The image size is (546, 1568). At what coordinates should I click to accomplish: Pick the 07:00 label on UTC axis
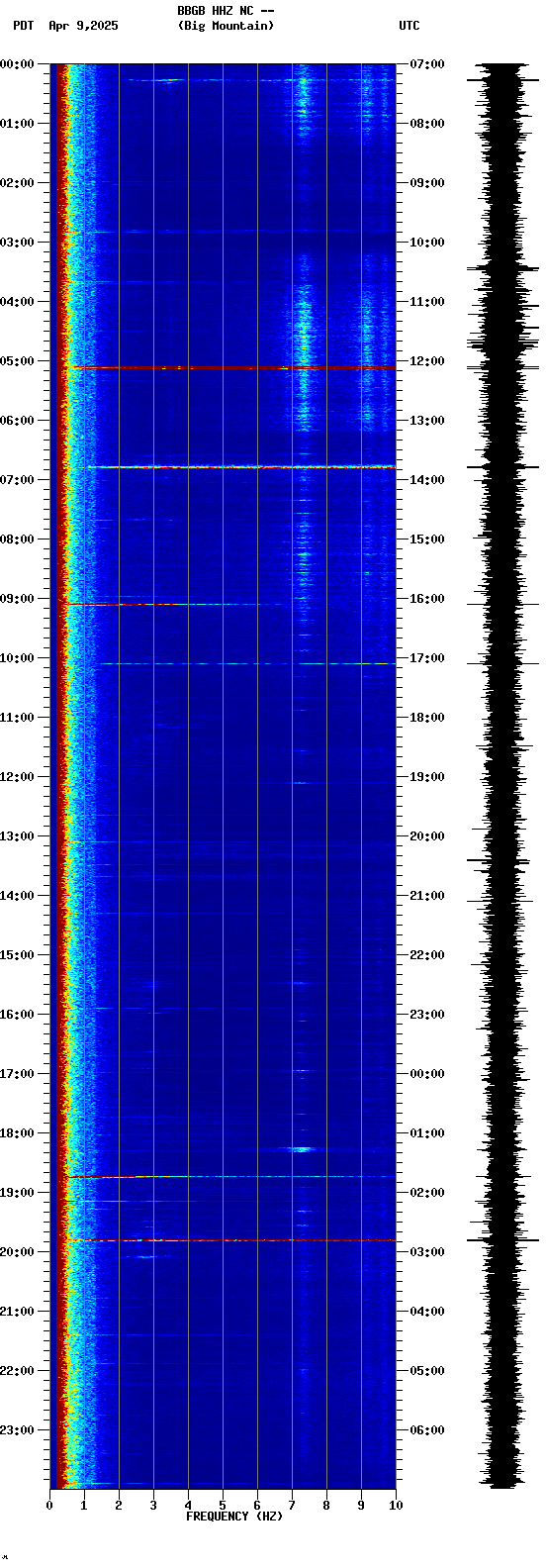[427, 64]
